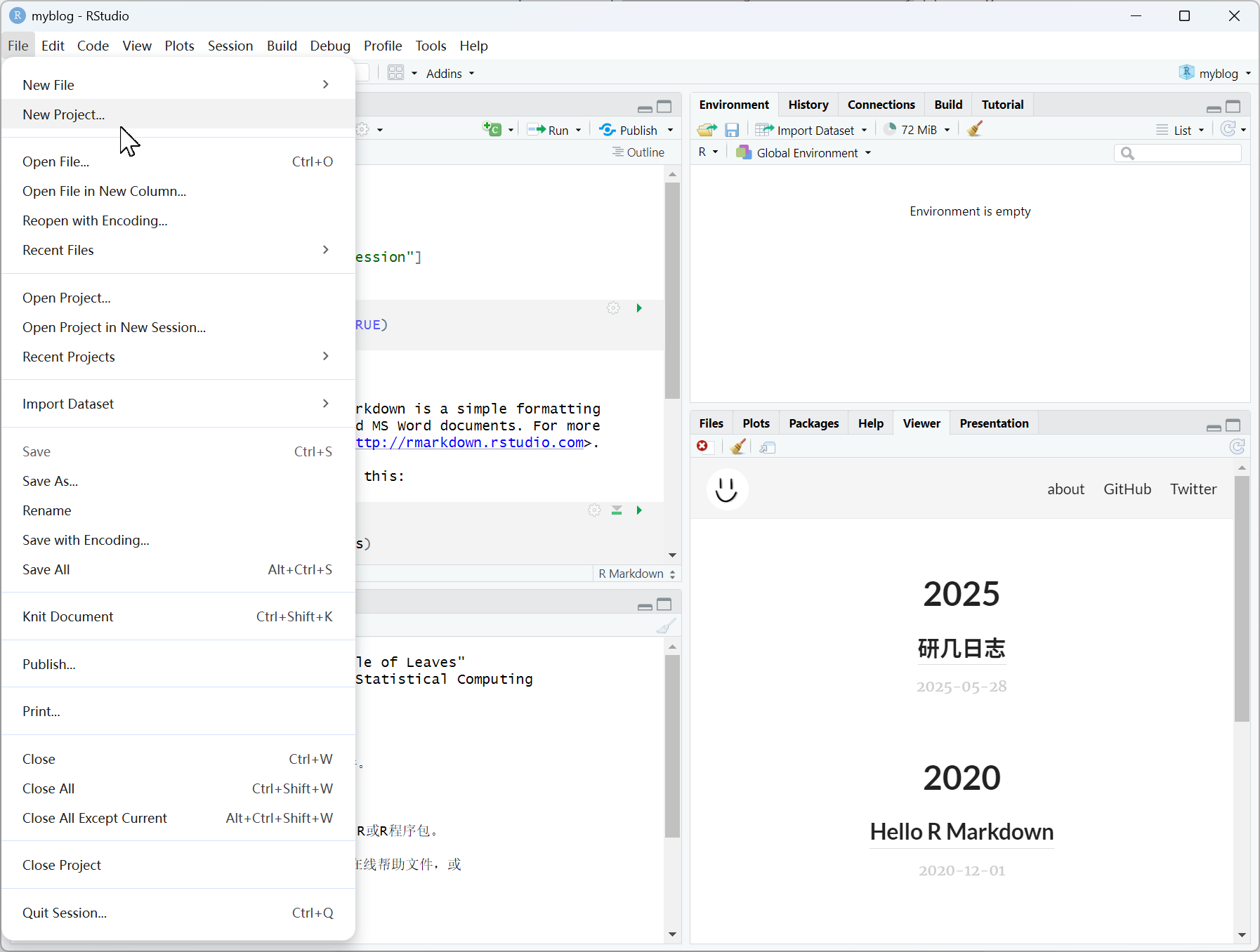The width and height of the screenshot is (1260, 952).
Task: Click the red remove viewer item icon
Action: 702,447
